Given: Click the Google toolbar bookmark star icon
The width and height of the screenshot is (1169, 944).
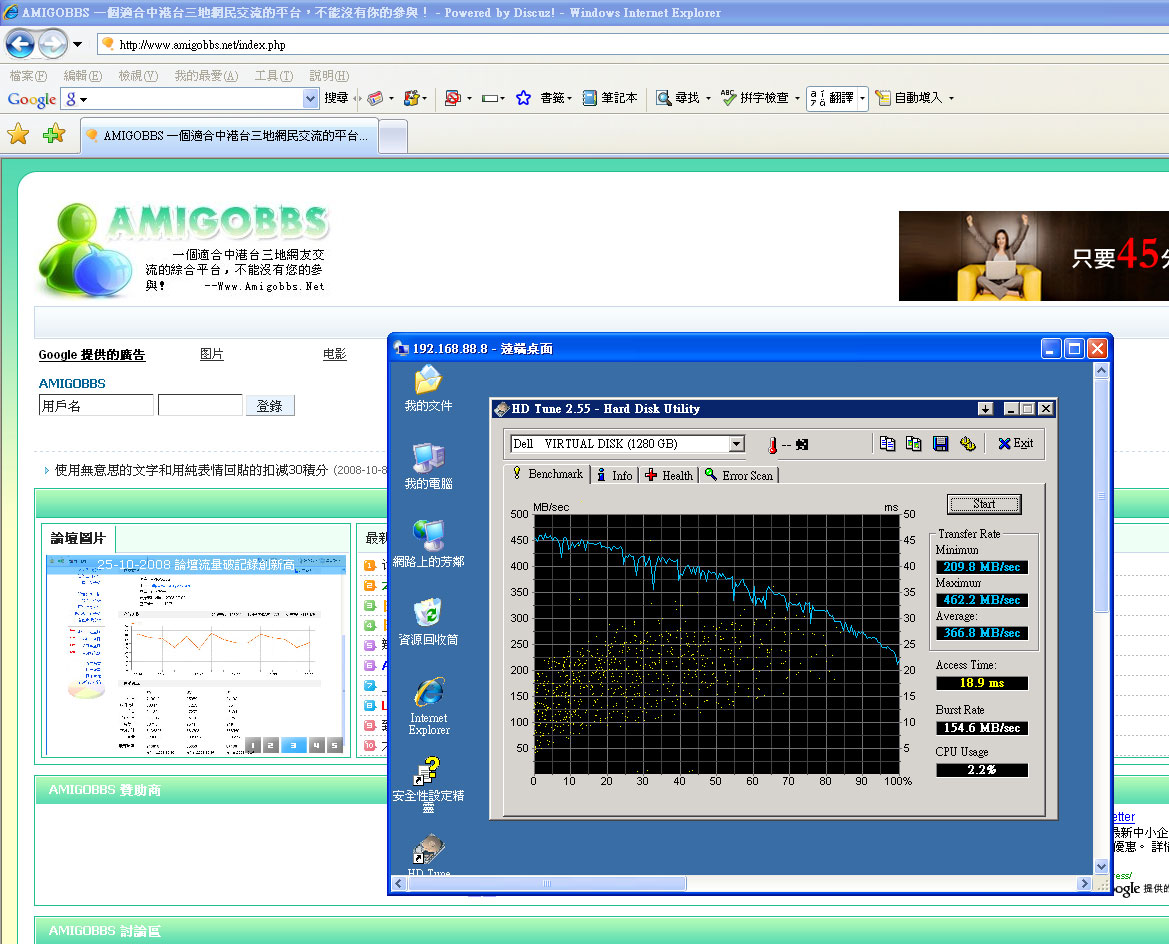Looking at the screenshot, I should point(523,98).
